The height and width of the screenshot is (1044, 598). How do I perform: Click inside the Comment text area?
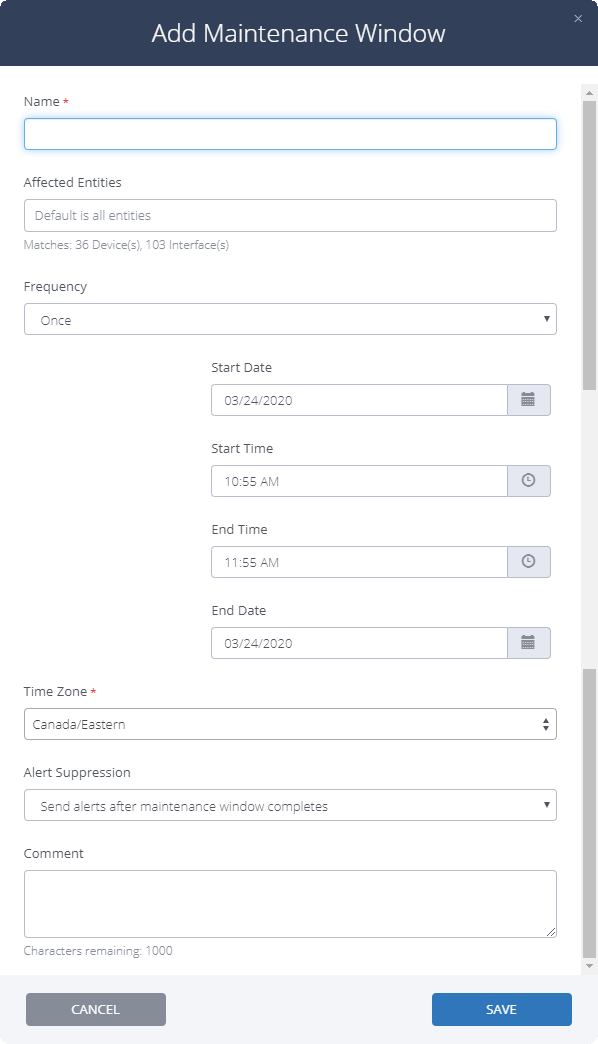coord(290,900)
